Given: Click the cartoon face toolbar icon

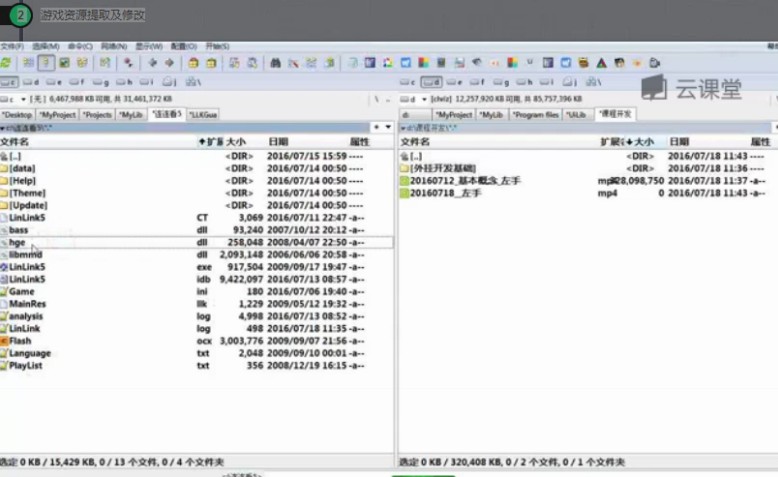Looking at the screenshot, I should (619, 63).
